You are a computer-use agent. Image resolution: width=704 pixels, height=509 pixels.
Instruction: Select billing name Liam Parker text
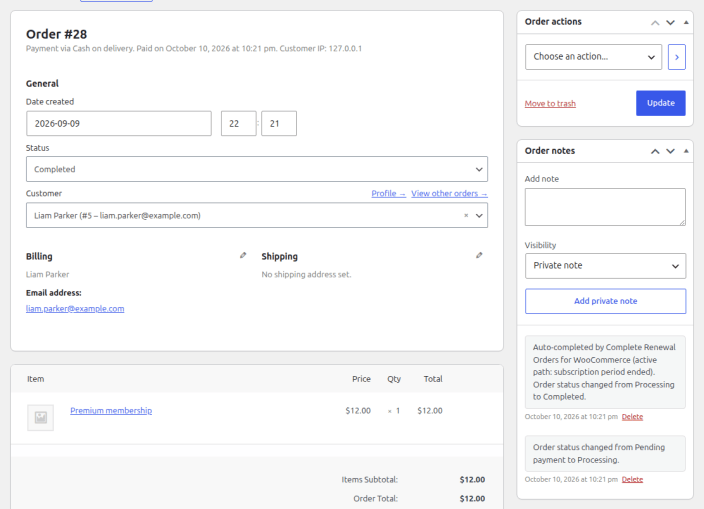point(48,275)
